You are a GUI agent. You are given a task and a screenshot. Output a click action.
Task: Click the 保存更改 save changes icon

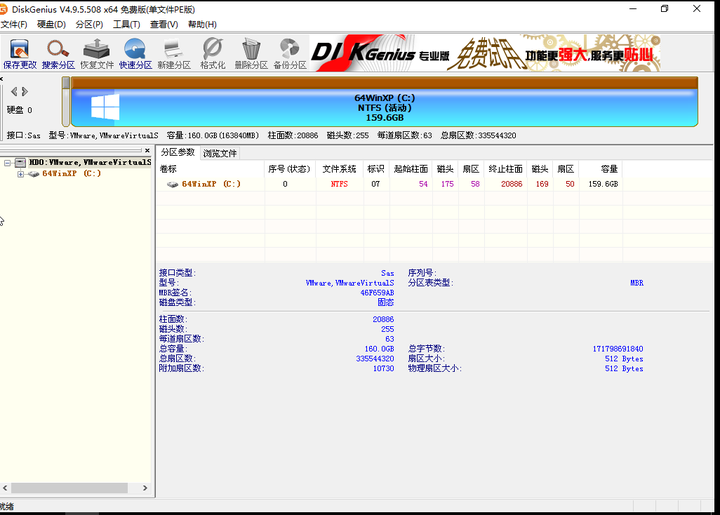pyautogui.click(x=20, y=54)
